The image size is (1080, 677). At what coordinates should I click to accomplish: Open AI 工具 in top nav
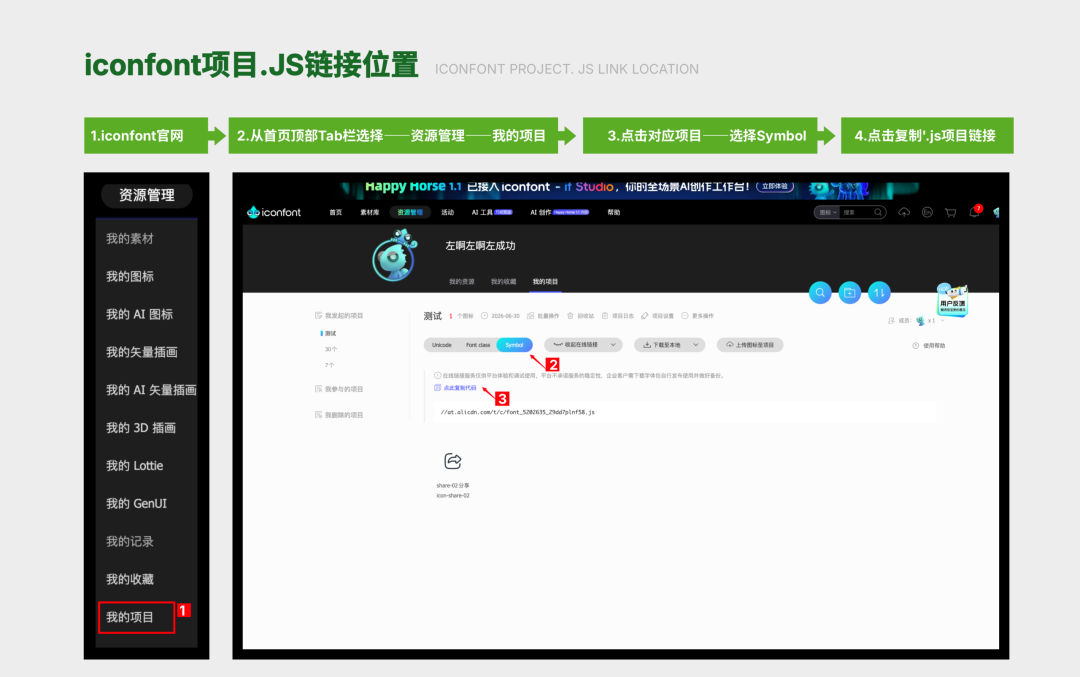pyautogui.click(x=492, y=212)
